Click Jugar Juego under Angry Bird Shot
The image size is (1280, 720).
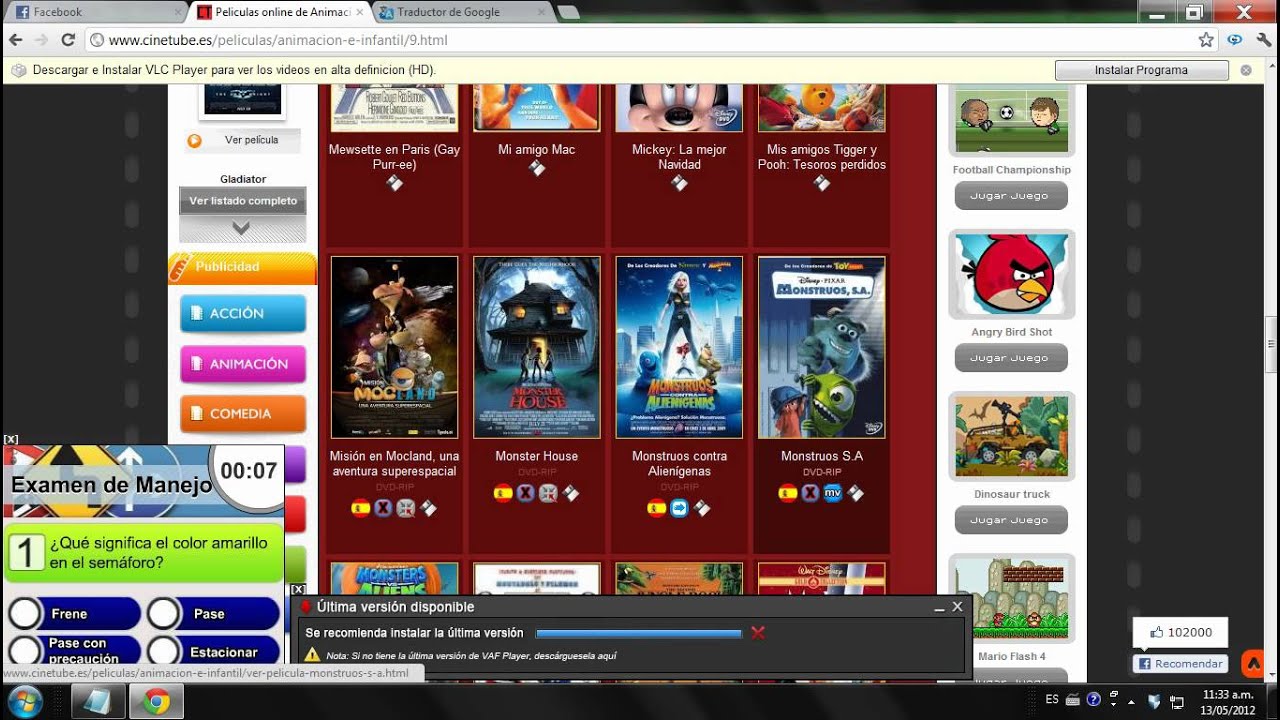1010,358
